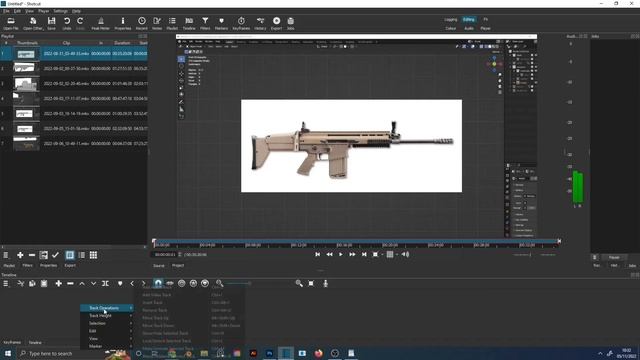This screenshot has width=640, height=360.
Task: Append clip to timeline with plus icon
Action: [x=58, y=283]
